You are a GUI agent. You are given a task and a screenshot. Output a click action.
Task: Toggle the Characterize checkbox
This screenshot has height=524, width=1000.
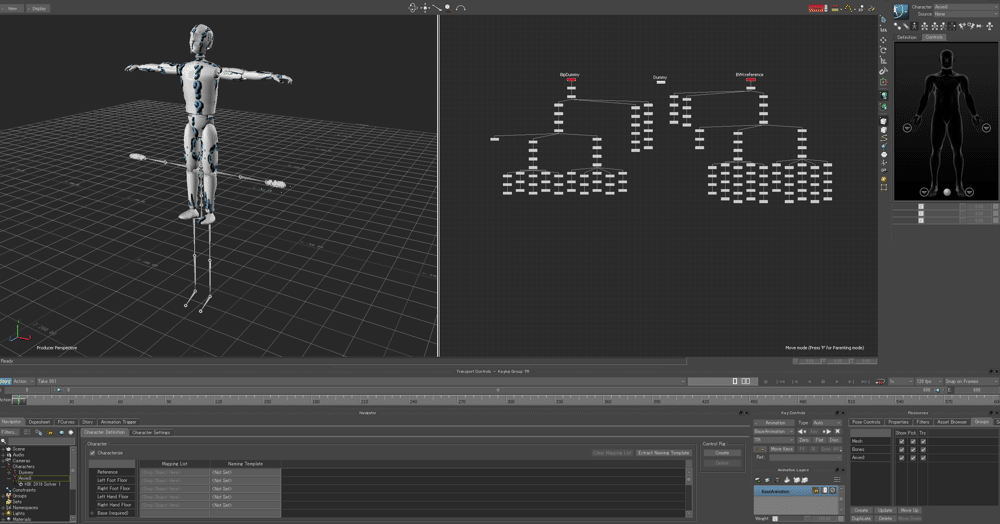[93, 453]
